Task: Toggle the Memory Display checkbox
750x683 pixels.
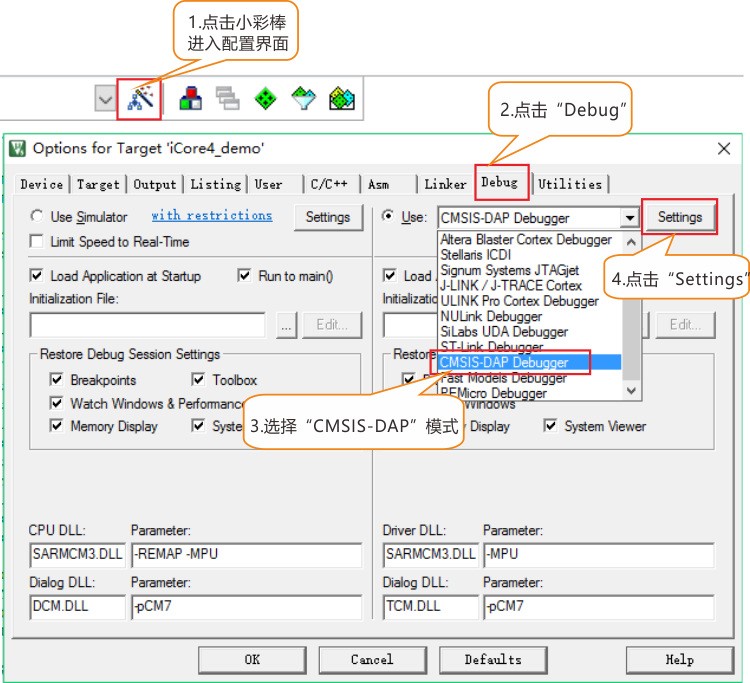Action: tap(57, 426)
